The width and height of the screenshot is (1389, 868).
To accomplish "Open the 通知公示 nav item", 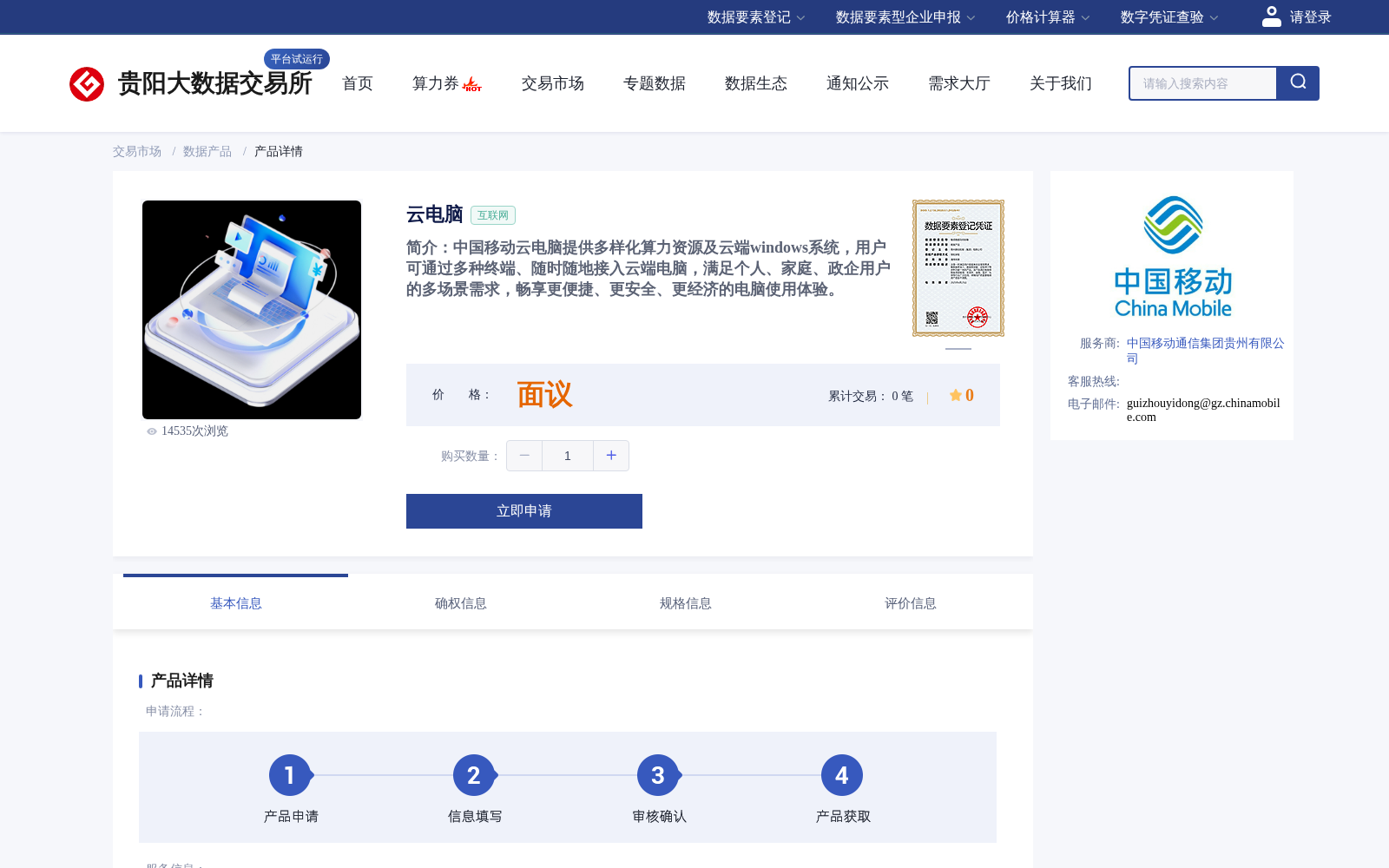I will 858,83.
